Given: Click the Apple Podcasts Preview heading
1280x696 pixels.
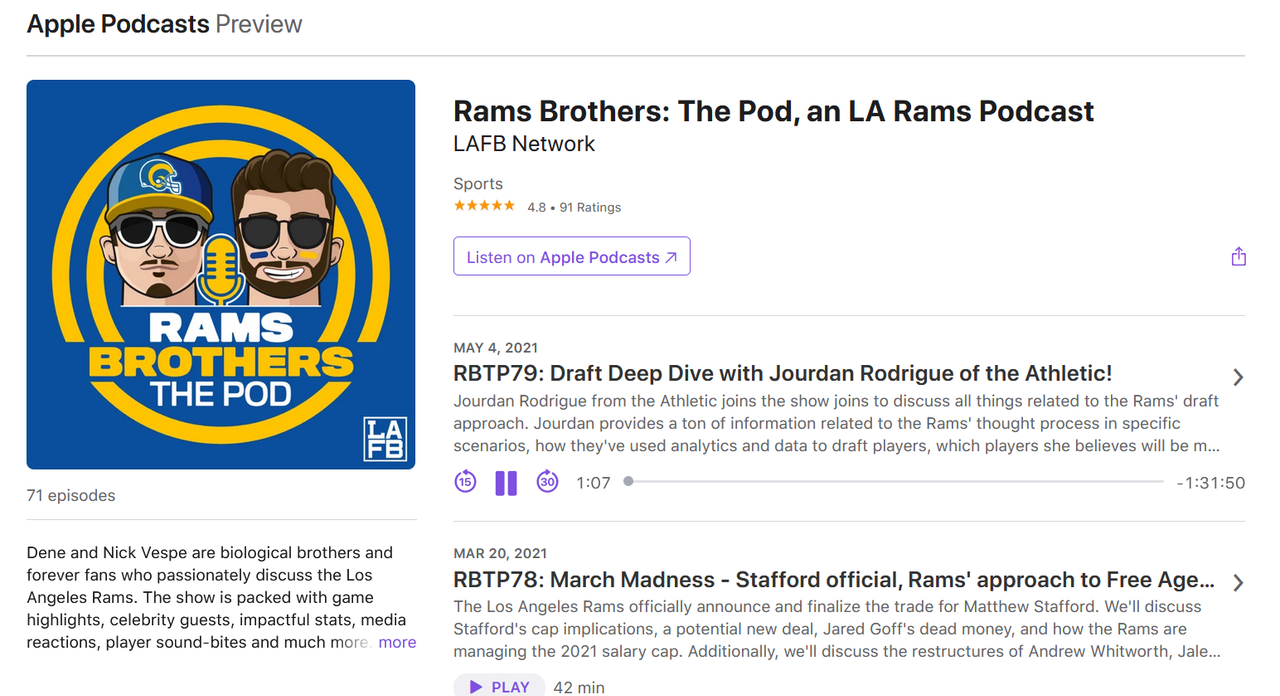Looking at the screenshot, I should point(165,24).
